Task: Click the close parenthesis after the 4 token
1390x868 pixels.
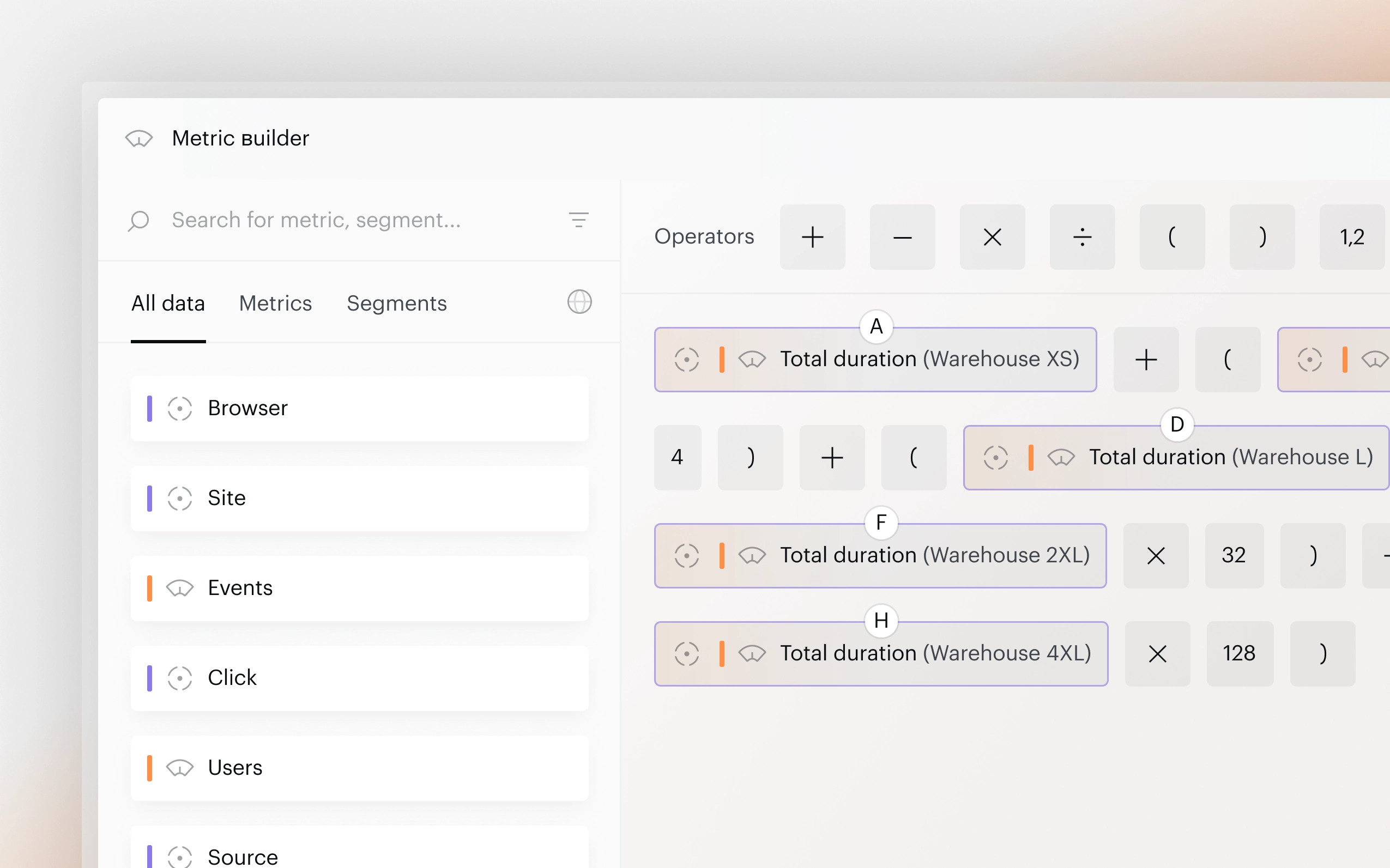Action: [751, 458]
